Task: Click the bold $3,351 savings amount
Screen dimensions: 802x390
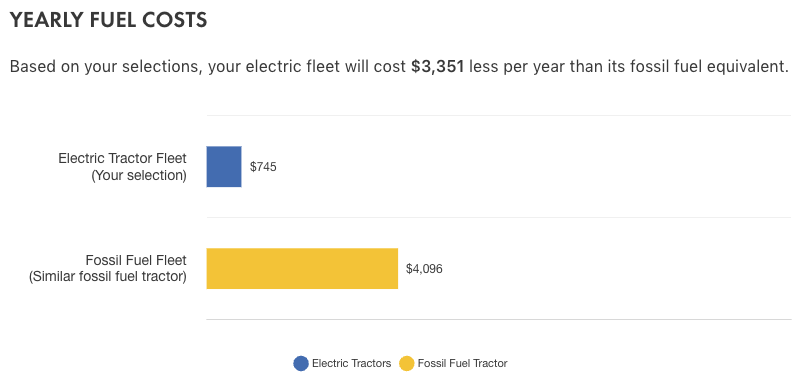Action: pos(437,67)
